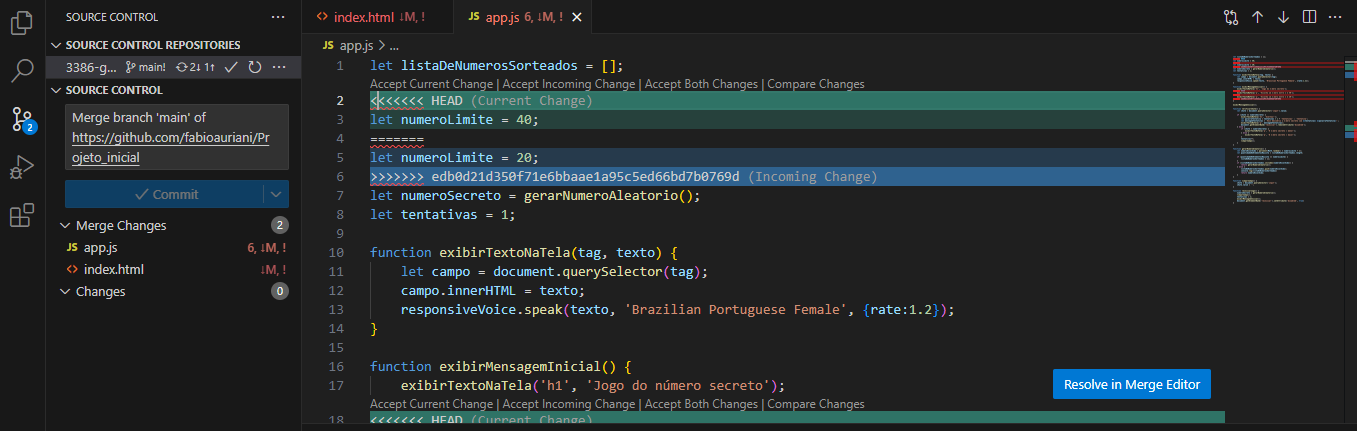Click 'responsiveVoice.speak' code line 13
This screenshot has height=431, width=1357.
pyautogui.click(x=678, y=310)
